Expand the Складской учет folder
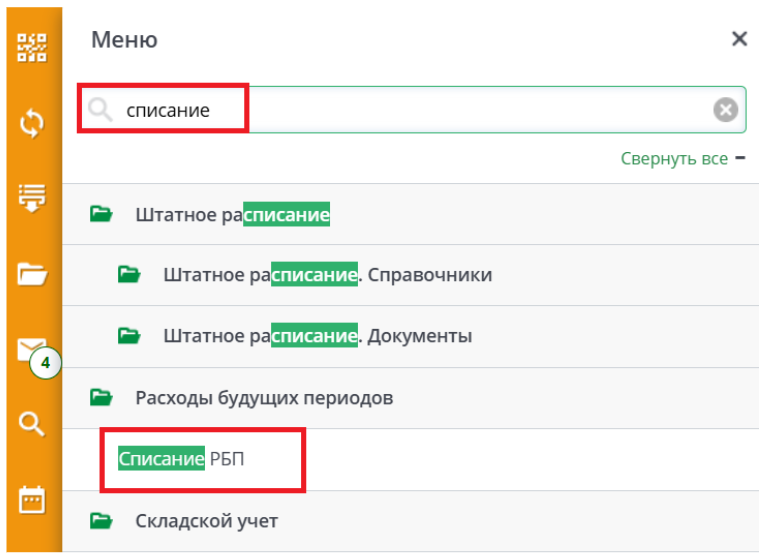 tap(206, 521)
